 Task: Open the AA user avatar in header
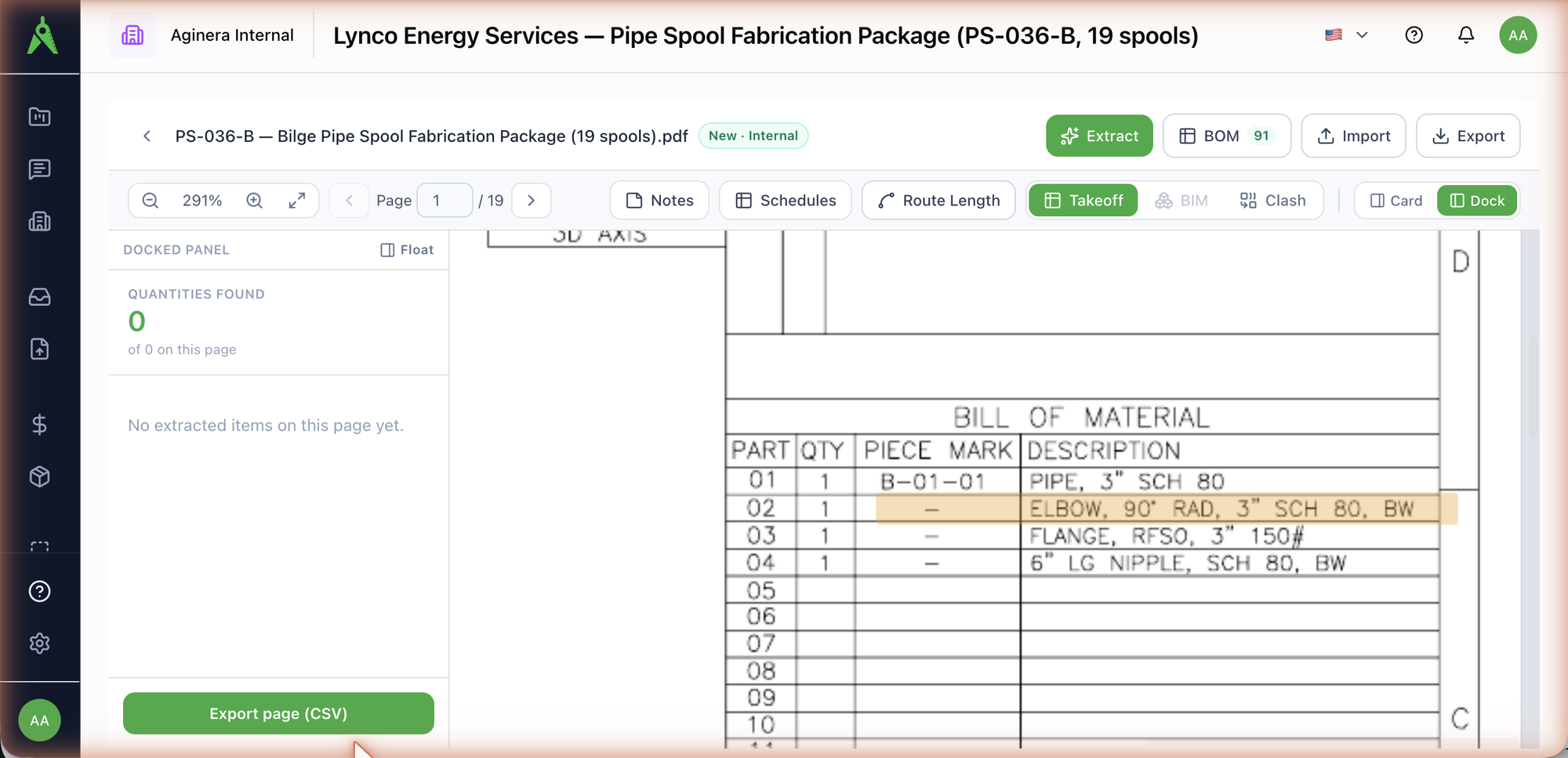coord(1518,35)
